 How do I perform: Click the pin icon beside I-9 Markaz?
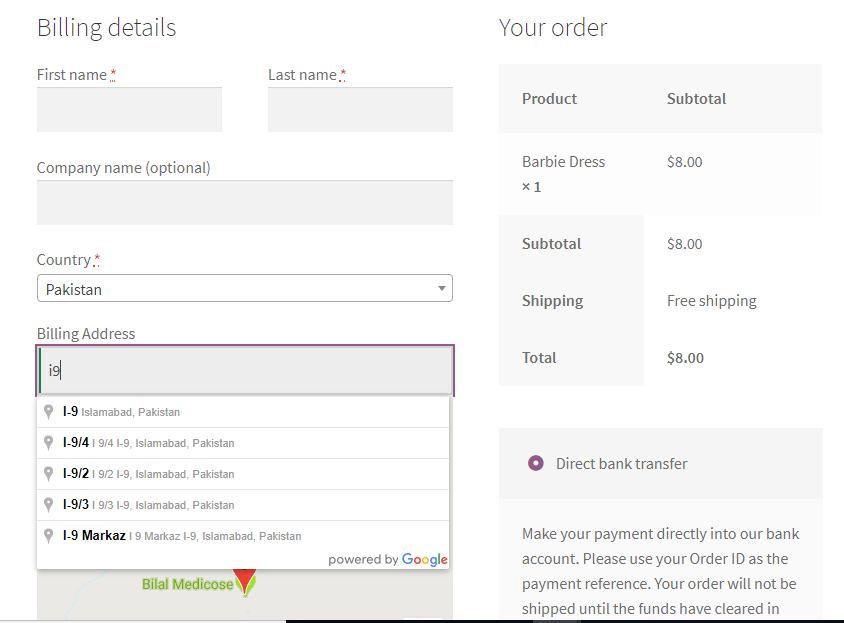click(x=48, y=535)
